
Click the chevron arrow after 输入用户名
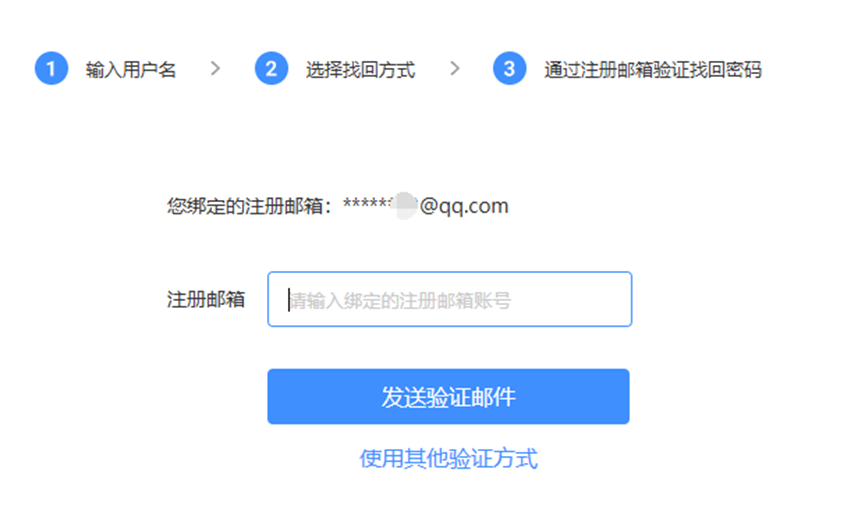(216, 68)
